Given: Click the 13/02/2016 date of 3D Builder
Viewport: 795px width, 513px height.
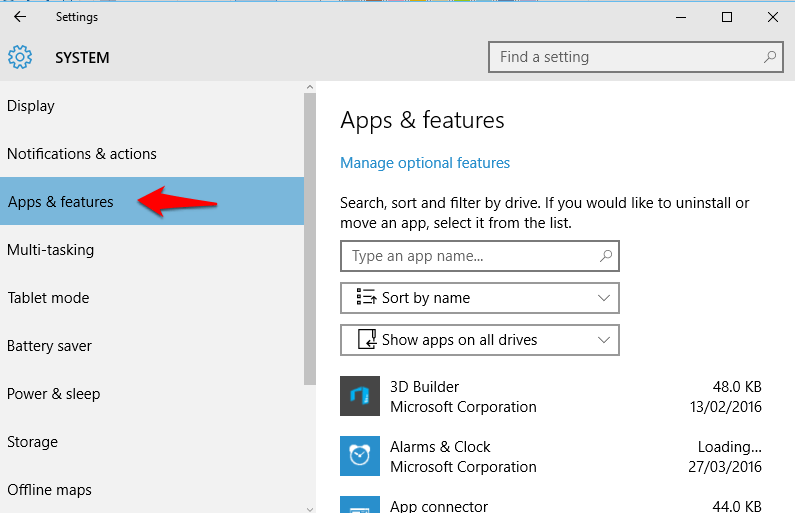Looking at the screenshot, I should (726, 407).
